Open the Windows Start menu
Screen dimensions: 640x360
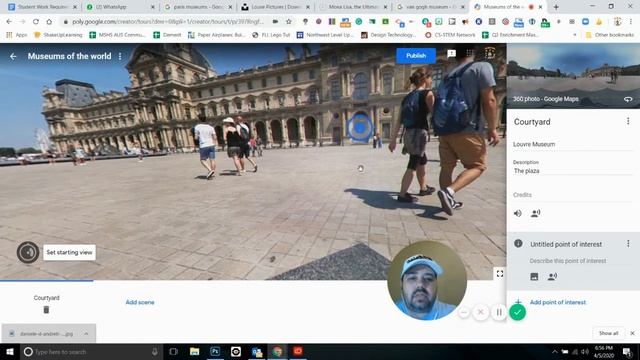[x=10, y=351]
